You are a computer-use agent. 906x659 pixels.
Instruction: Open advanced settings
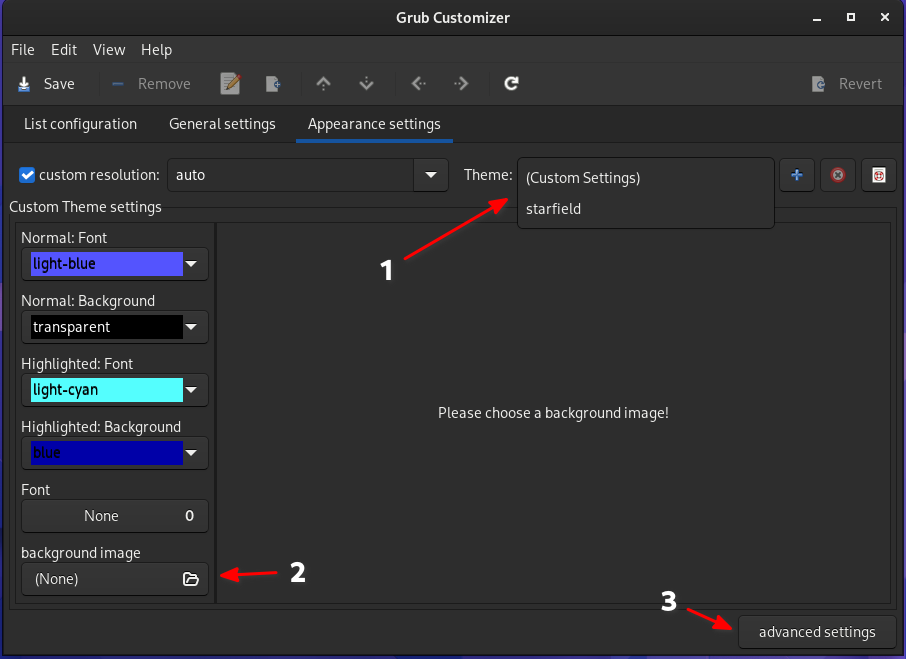[816, 632]
